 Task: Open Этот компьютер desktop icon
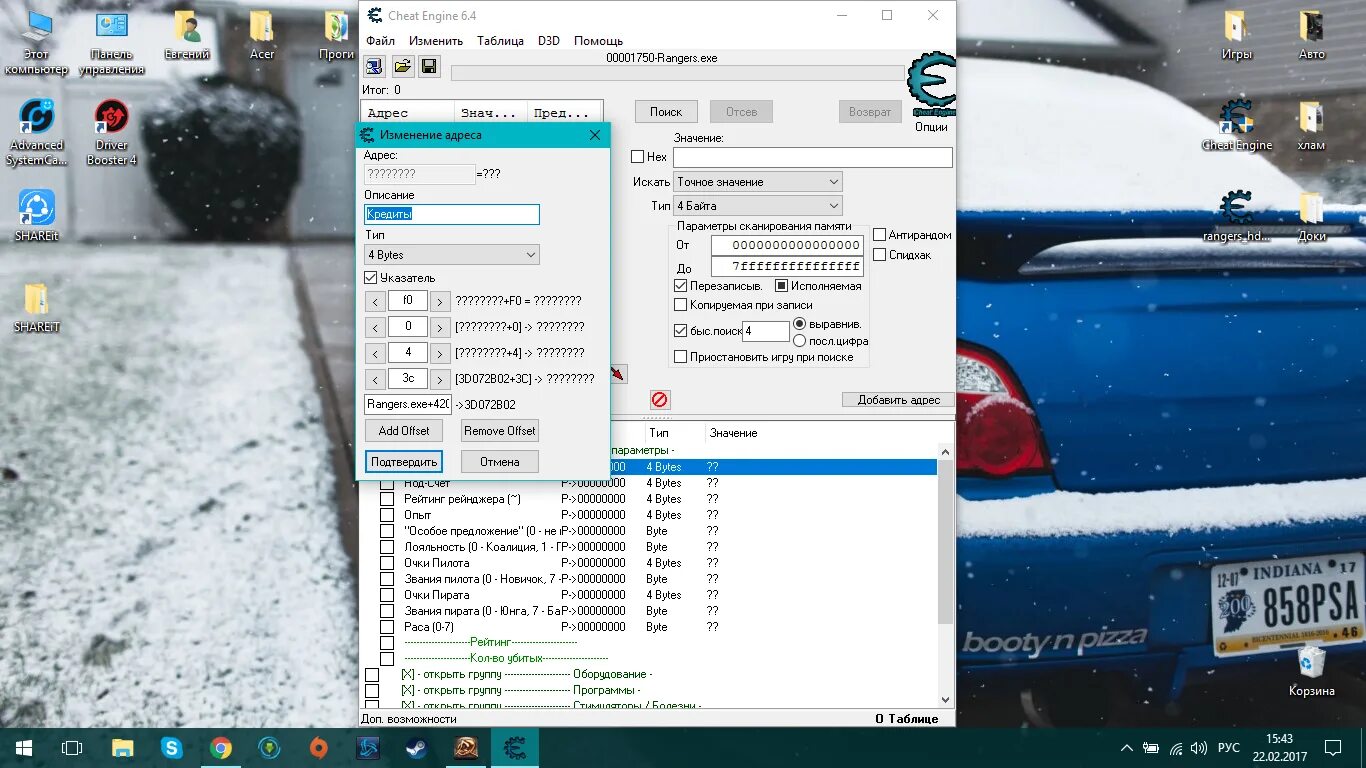tap(37, 42)
